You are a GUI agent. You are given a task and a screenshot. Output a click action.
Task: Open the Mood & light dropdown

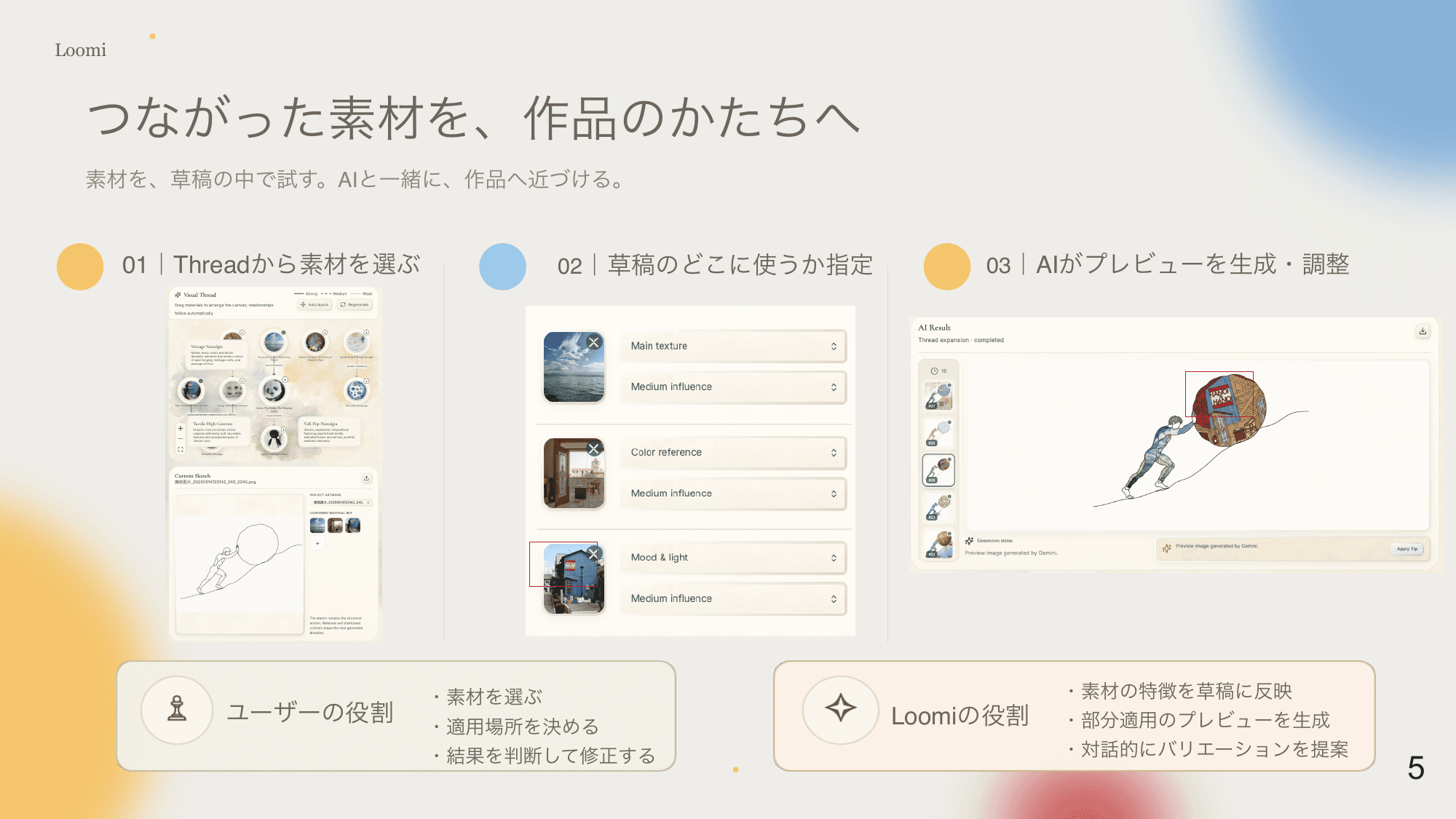733,558
